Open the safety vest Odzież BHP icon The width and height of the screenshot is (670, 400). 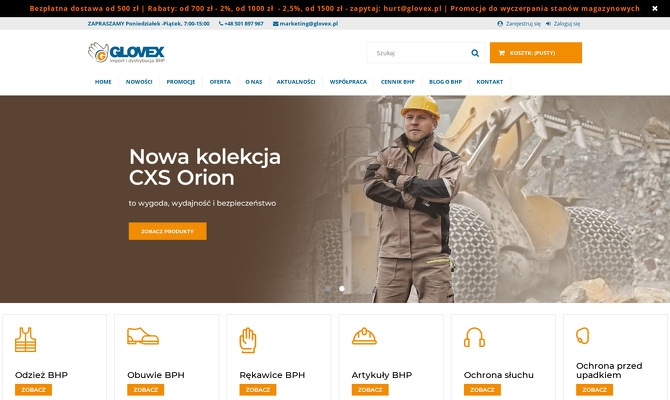click(x=26, y=340)
